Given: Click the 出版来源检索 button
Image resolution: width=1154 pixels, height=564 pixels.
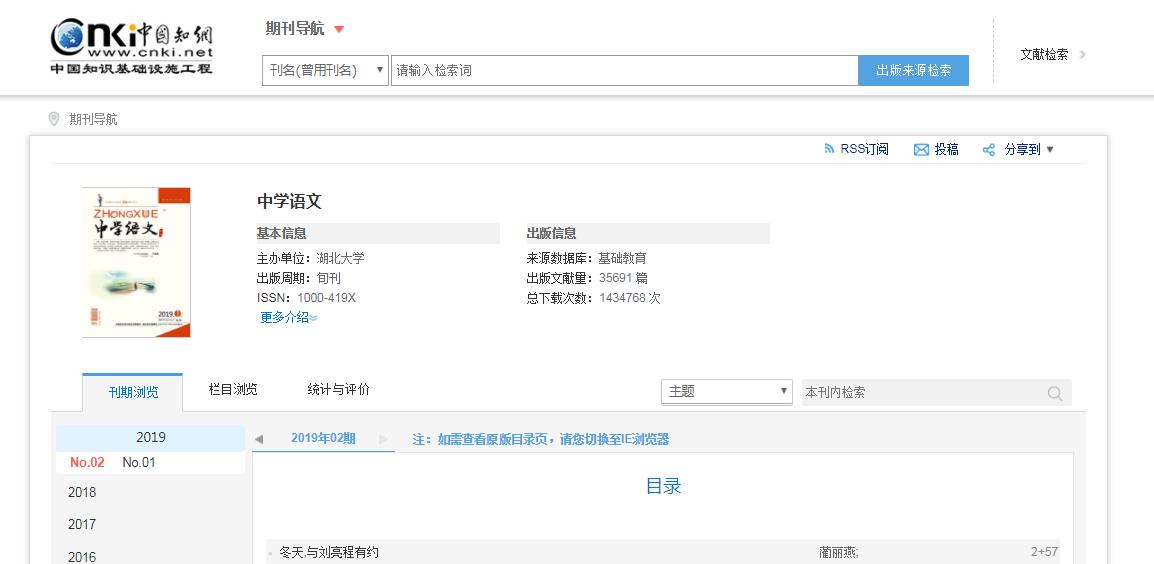Looking at the screenshot, I should (913, 71).
